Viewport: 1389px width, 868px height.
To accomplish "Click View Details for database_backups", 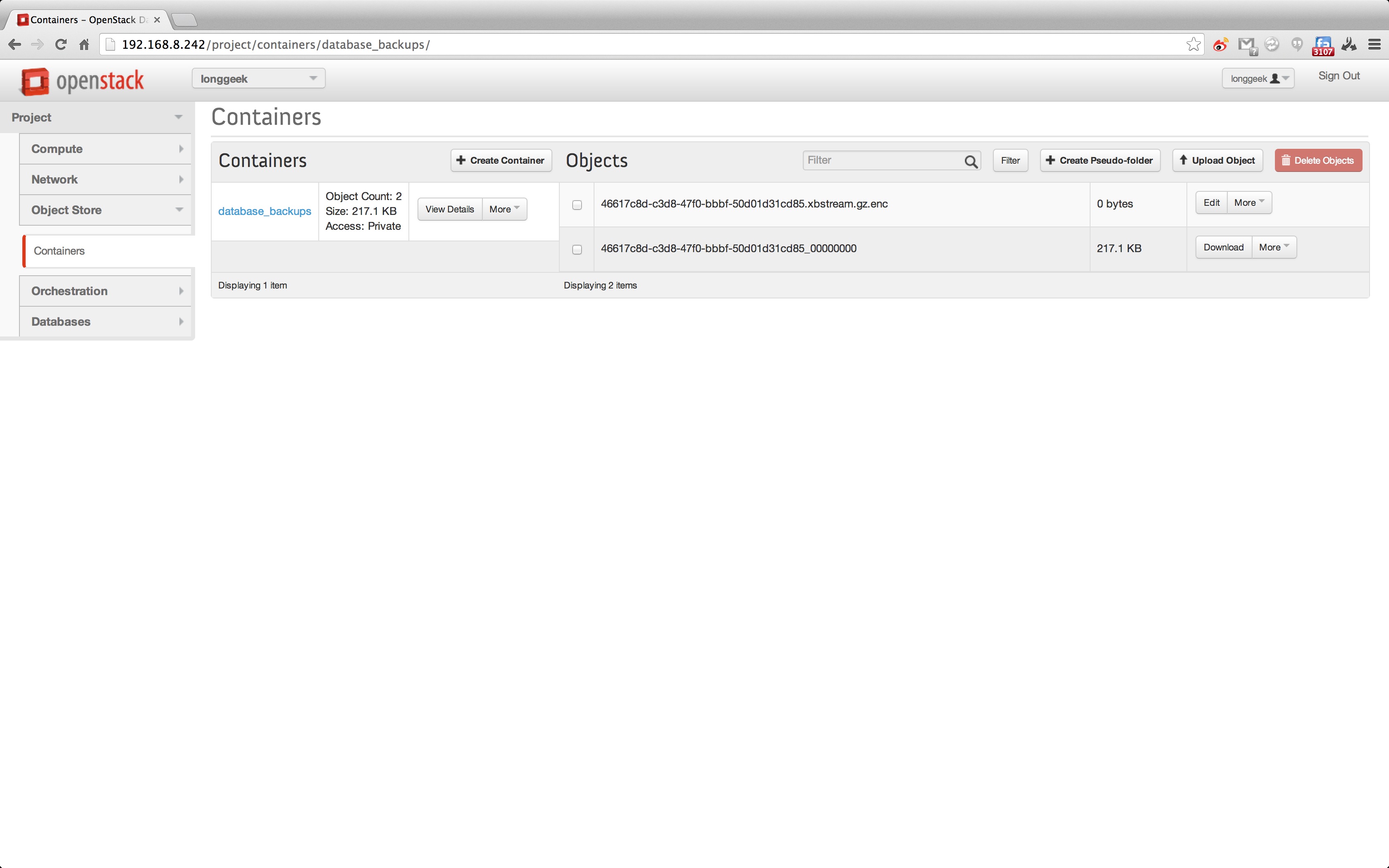I will tap(449, 209).
